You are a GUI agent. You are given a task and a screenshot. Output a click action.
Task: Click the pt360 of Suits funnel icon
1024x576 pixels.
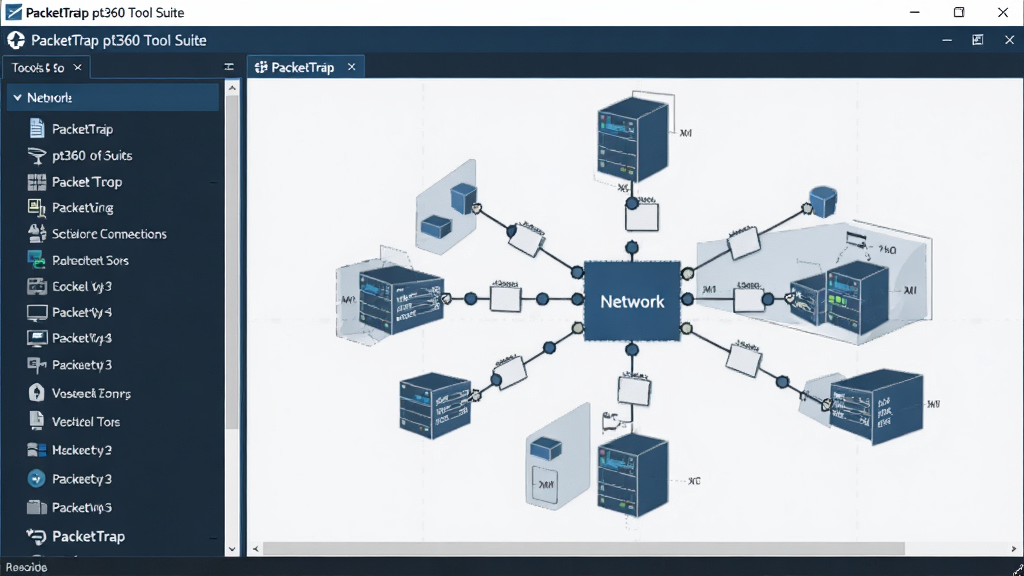coord(37,155)
